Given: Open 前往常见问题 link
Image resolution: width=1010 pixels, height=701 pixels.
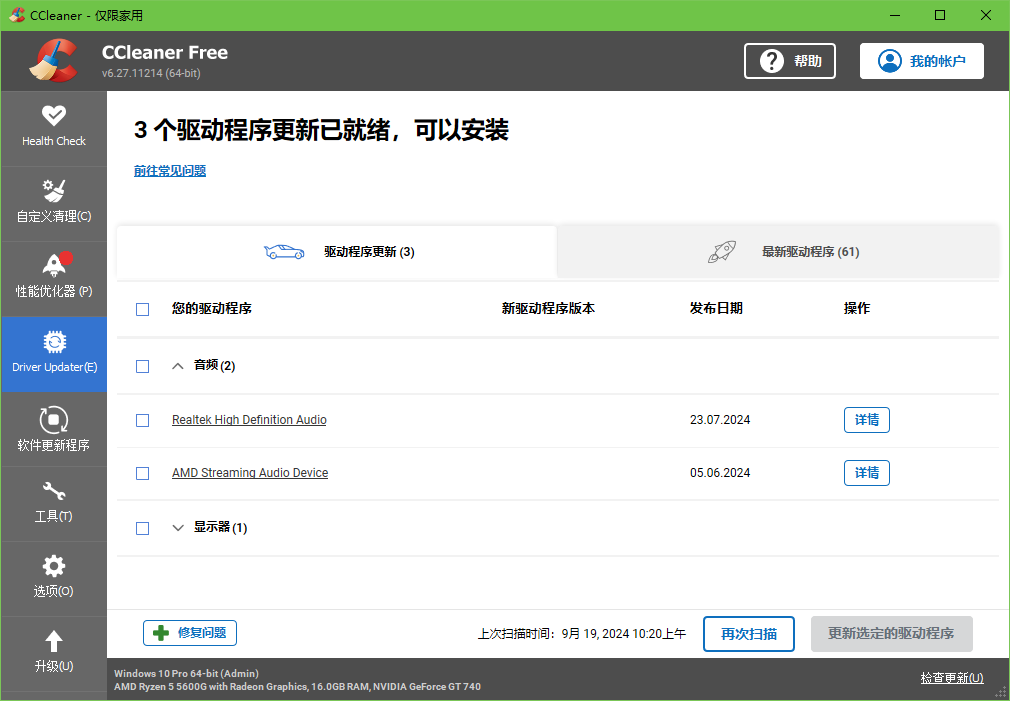Looking at the screenshot, I should click(169, 171).
